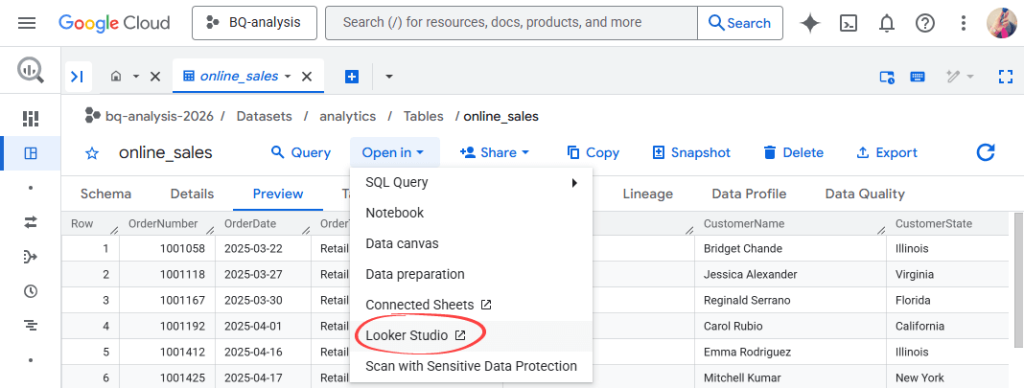Viewport: 1024px width, 388px height.
Task: Open the scheduling clock sidebar icon
Action: pos(30,291)
